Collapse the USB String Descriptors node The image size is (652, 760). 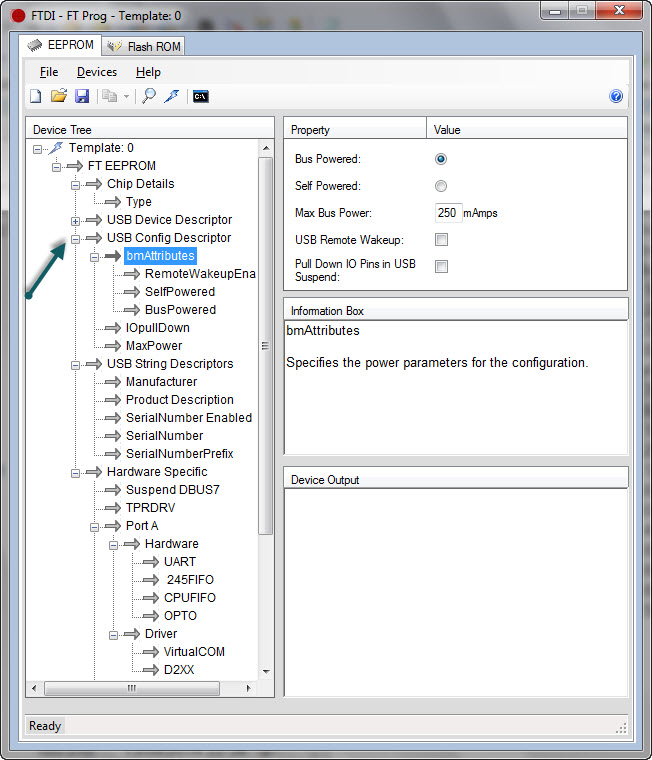click(x=75, y=365)
